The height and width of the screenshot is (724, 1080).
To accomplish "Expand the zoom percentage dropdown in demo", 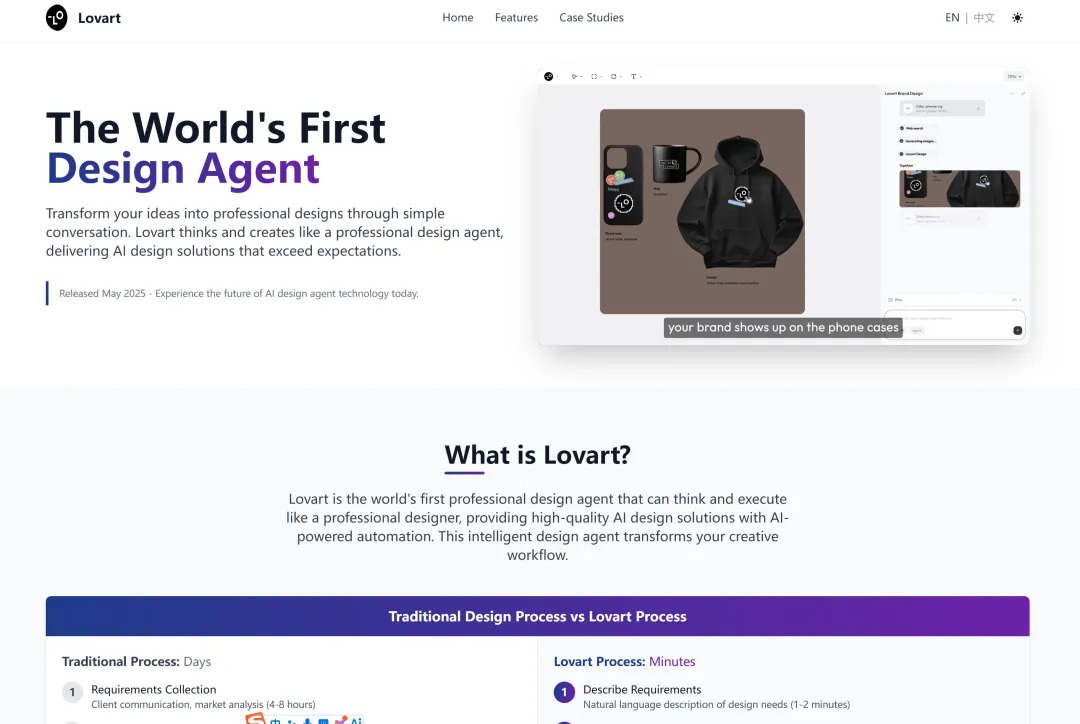I will click(1014, 76).
